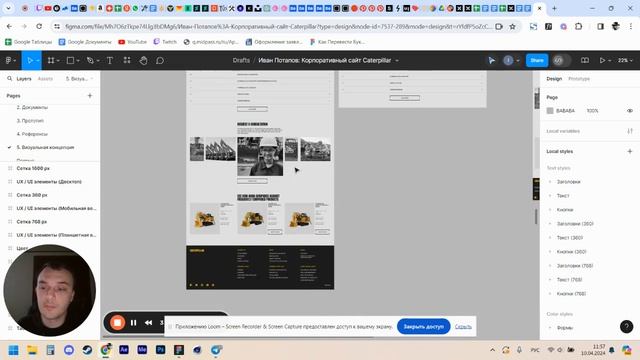The width and height of the screenshot is (640, 360).
Task: Click the page background color swatch
Action: coord(550,111)
